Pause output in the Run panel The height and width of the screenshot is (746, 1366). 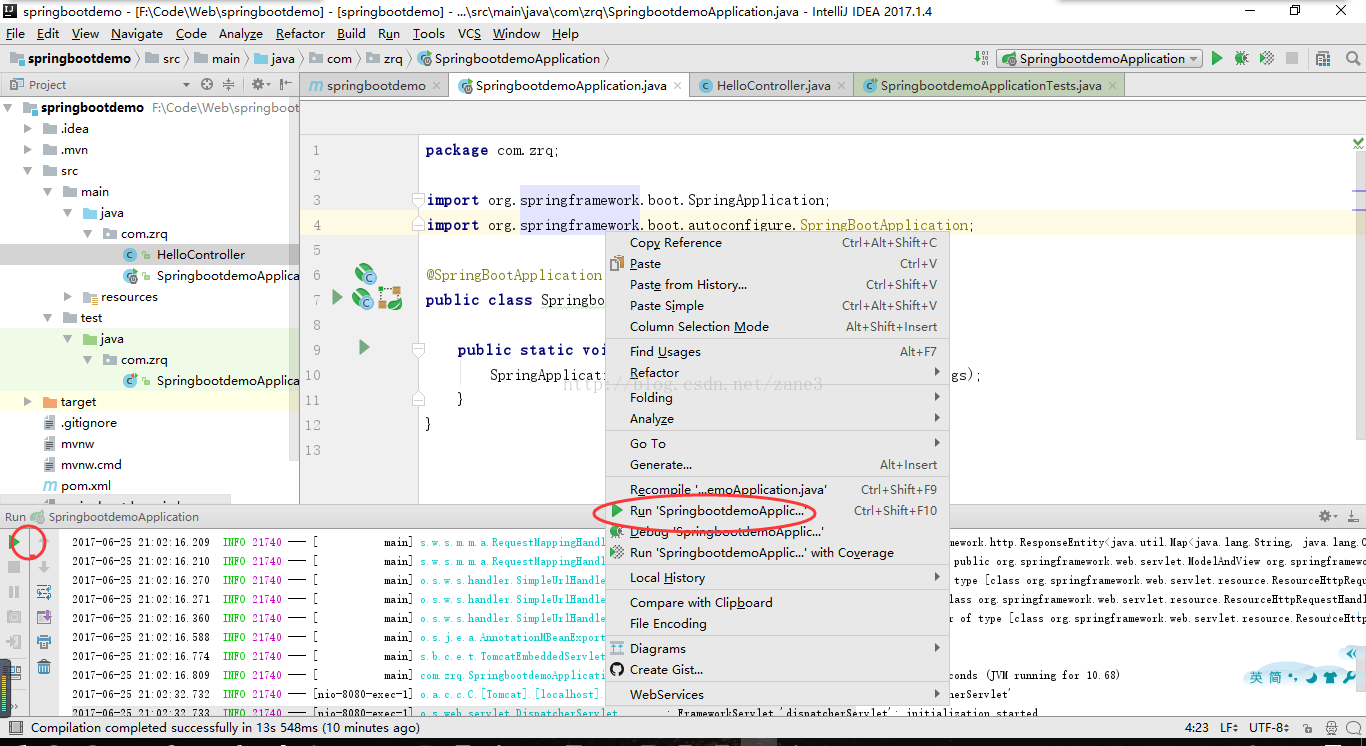[x=14, y=592]
